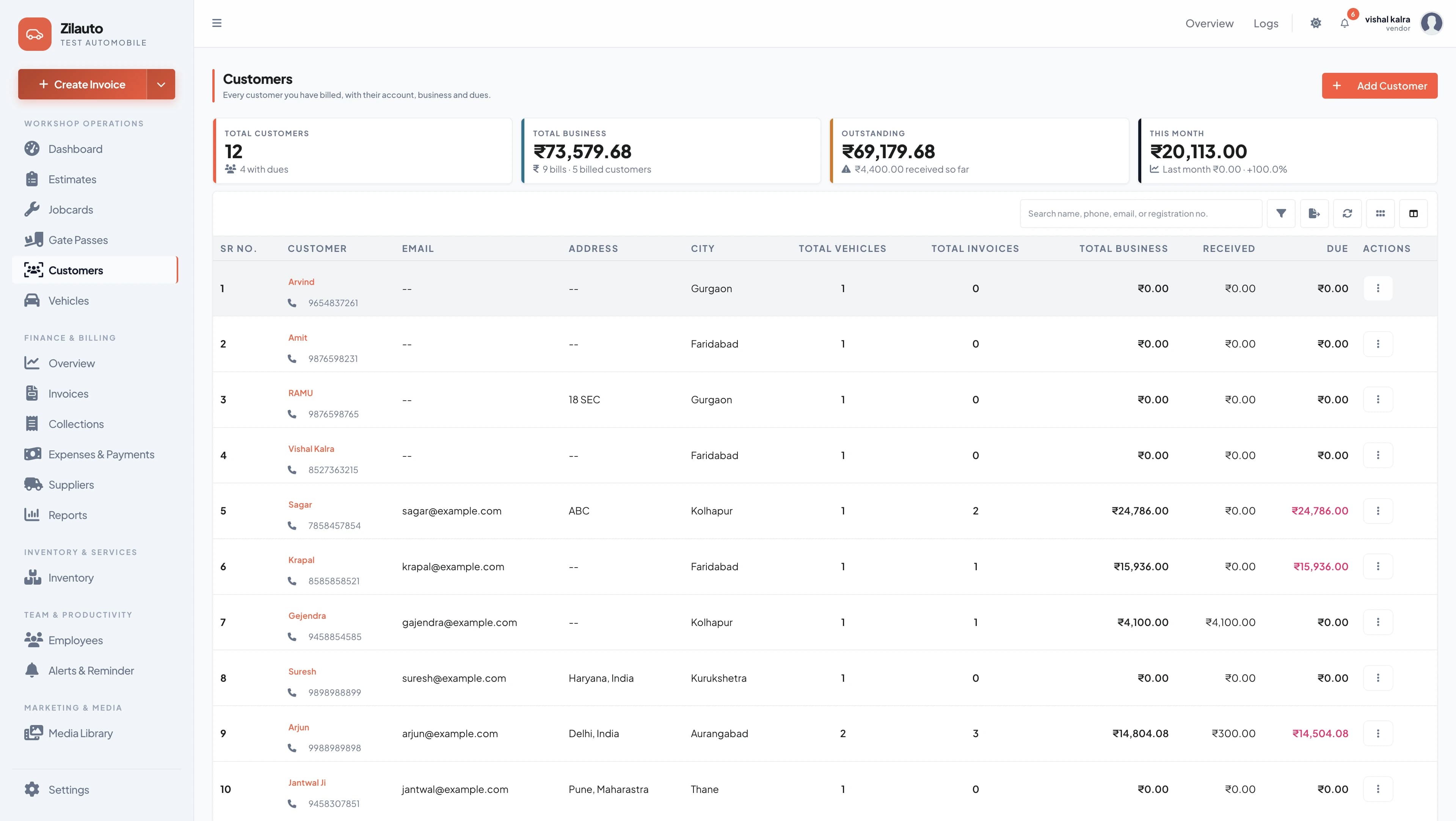
Task: Open actions menu for RAMU row
Action: (1378, 399)
